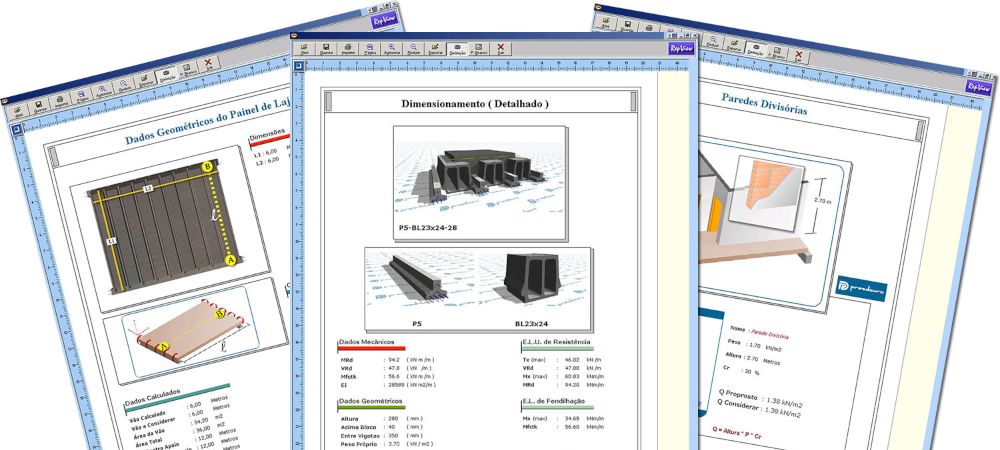1000x450 pixels.
Task: Click the Altura value 280
Action: (x=393, y=419)
